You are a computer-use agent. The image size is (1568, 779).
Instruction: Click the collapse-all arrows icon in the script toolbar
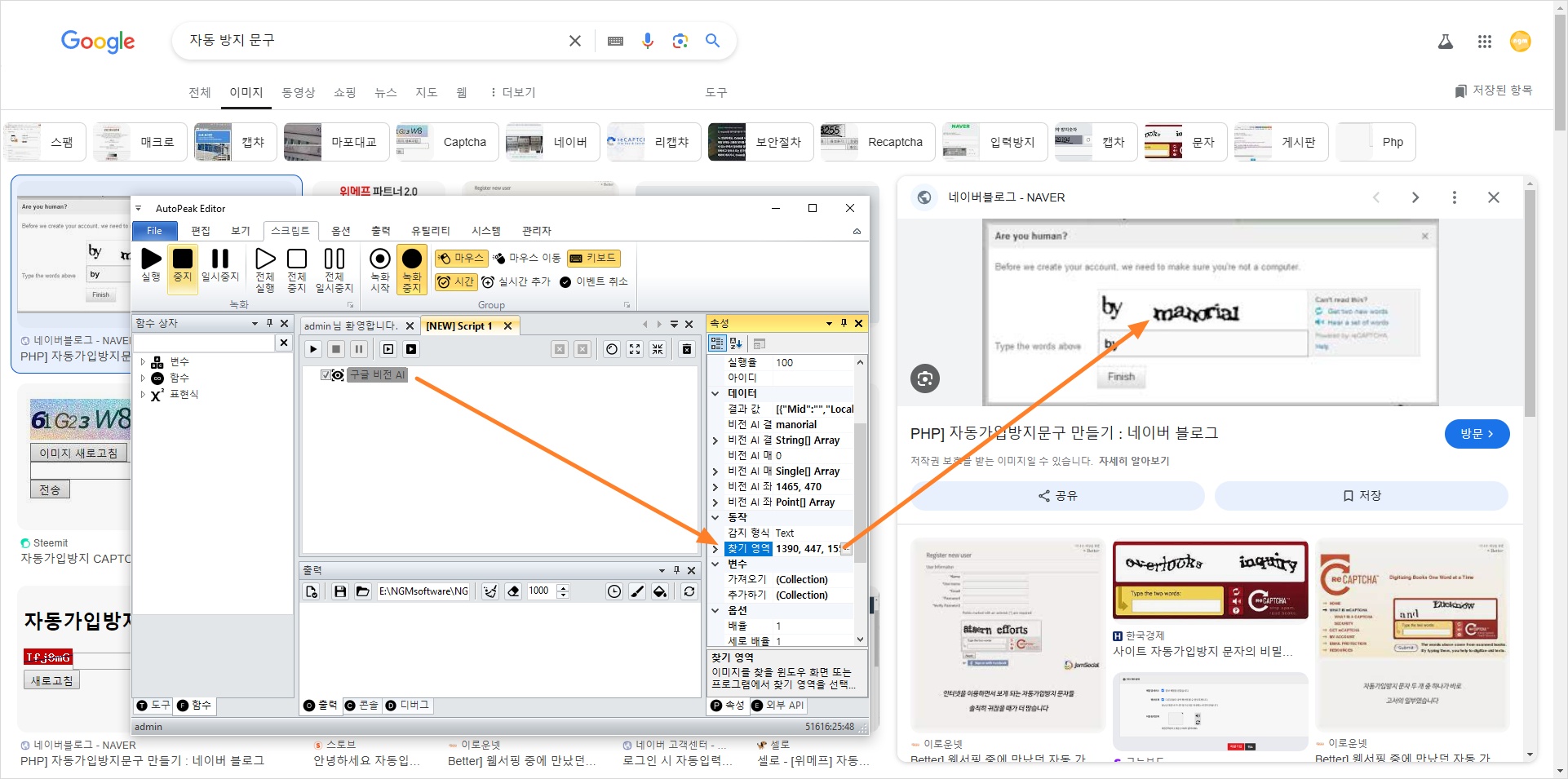pyautogui.click(x=658, y=349)
